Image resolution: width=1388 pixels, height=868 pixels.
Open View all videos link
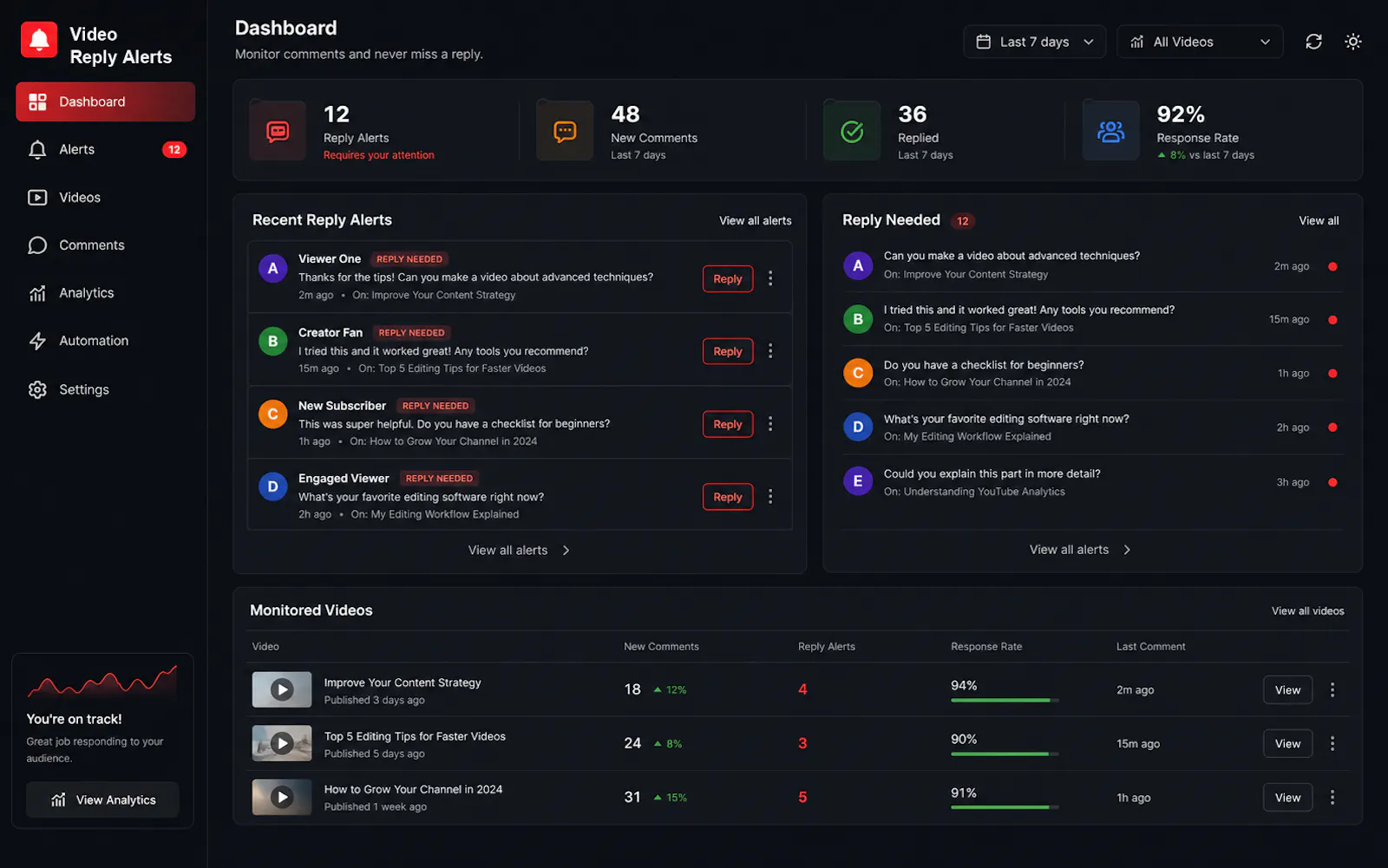pos(1308,610)
